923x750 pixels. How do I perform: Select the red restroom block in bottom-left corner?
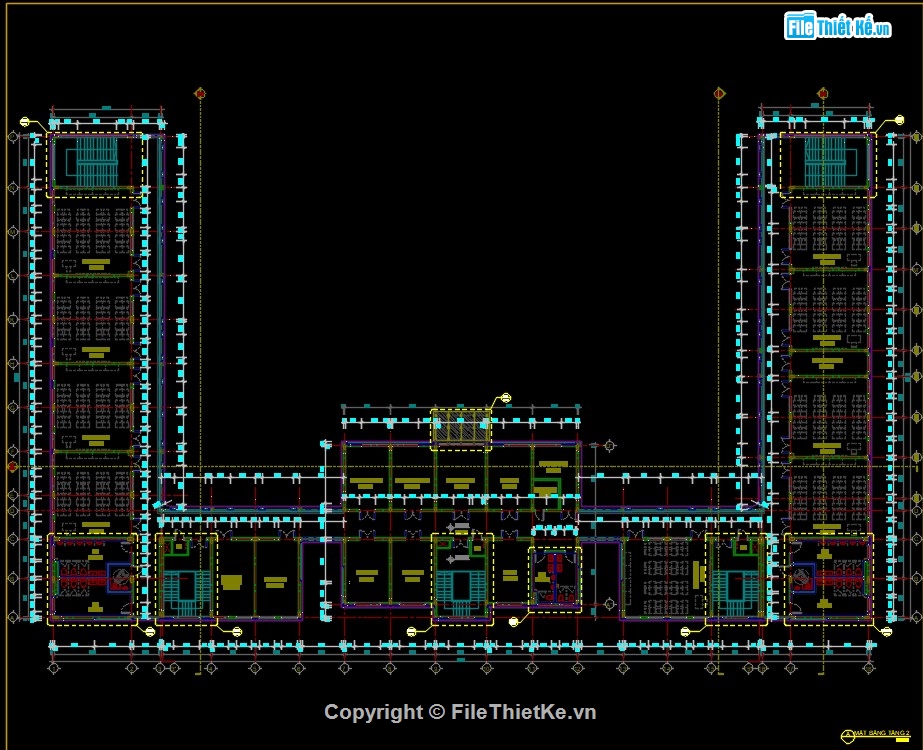click(x=92, y=577)
